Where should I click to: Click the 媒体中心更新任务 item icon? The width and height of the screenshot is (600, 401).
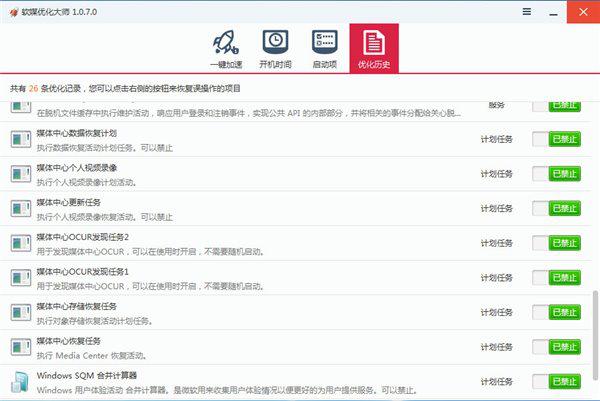pos(21,208)
